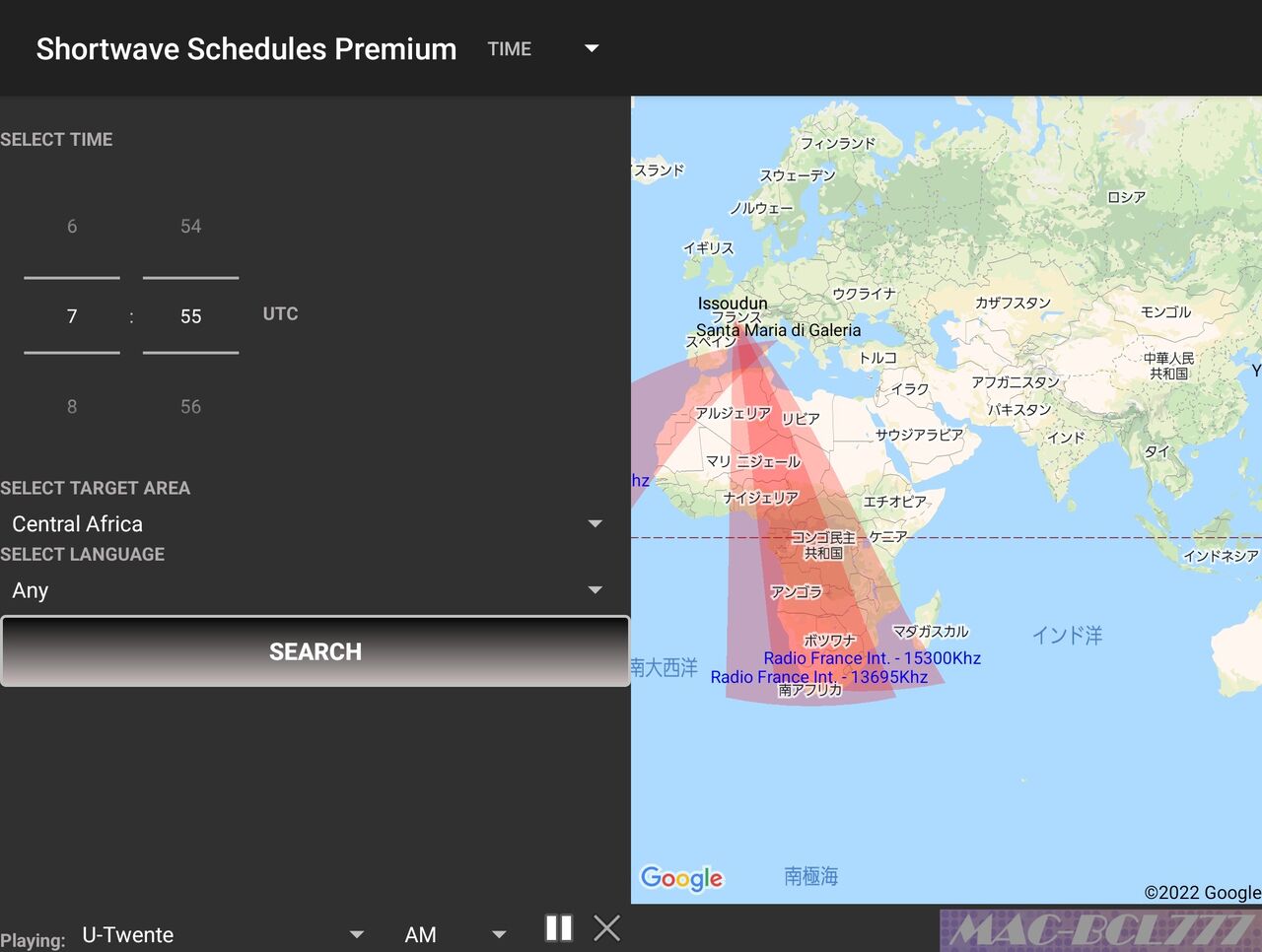Click the コンゴ民主共和国 label on map
1262x952 pixels.
pyautogui.click(x=823, y=545)
